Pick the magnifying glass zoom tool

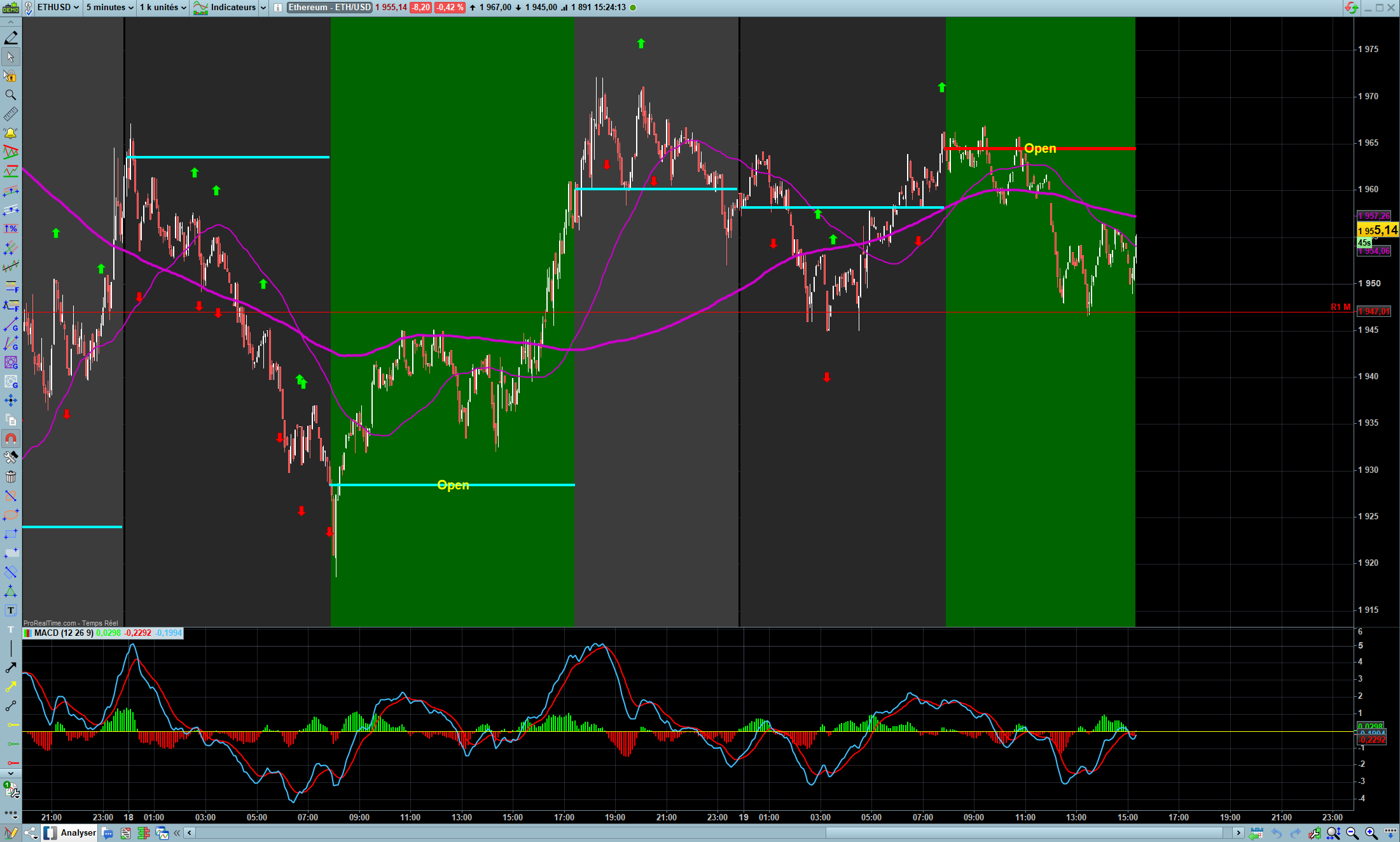tap(11, 95)
